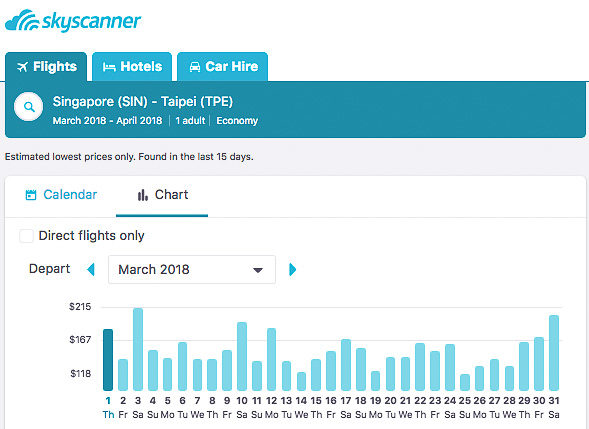Click the Skyscanner logo

pos(73,21)
